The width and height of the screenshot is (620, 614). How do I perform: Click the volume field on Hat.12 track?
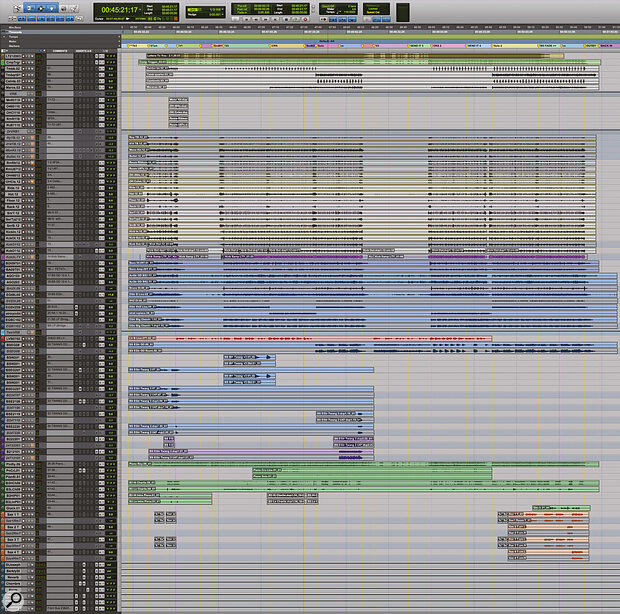pos(111,194)
